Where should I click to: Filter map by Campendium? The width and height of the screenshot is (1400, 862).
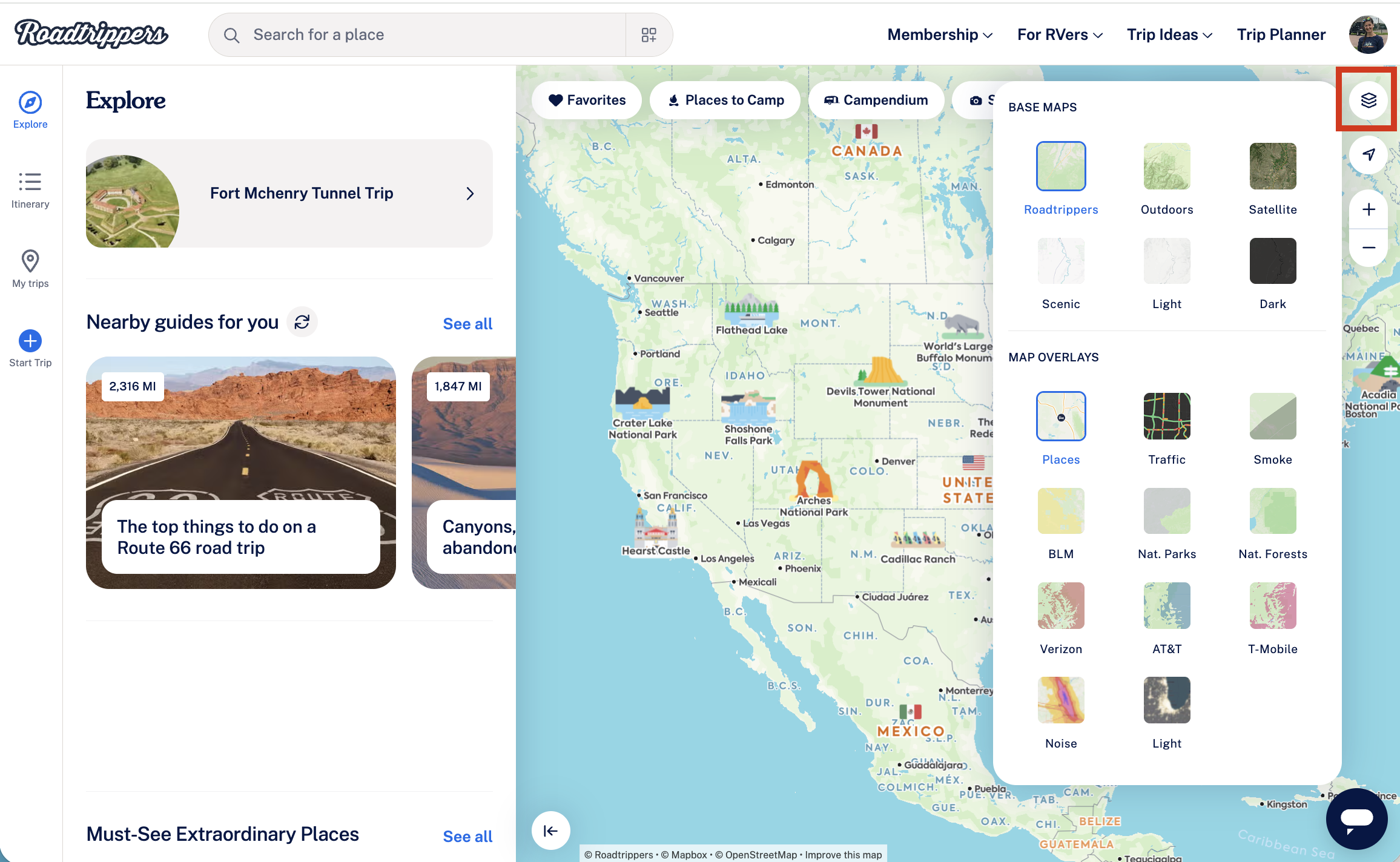click(876, 100)
